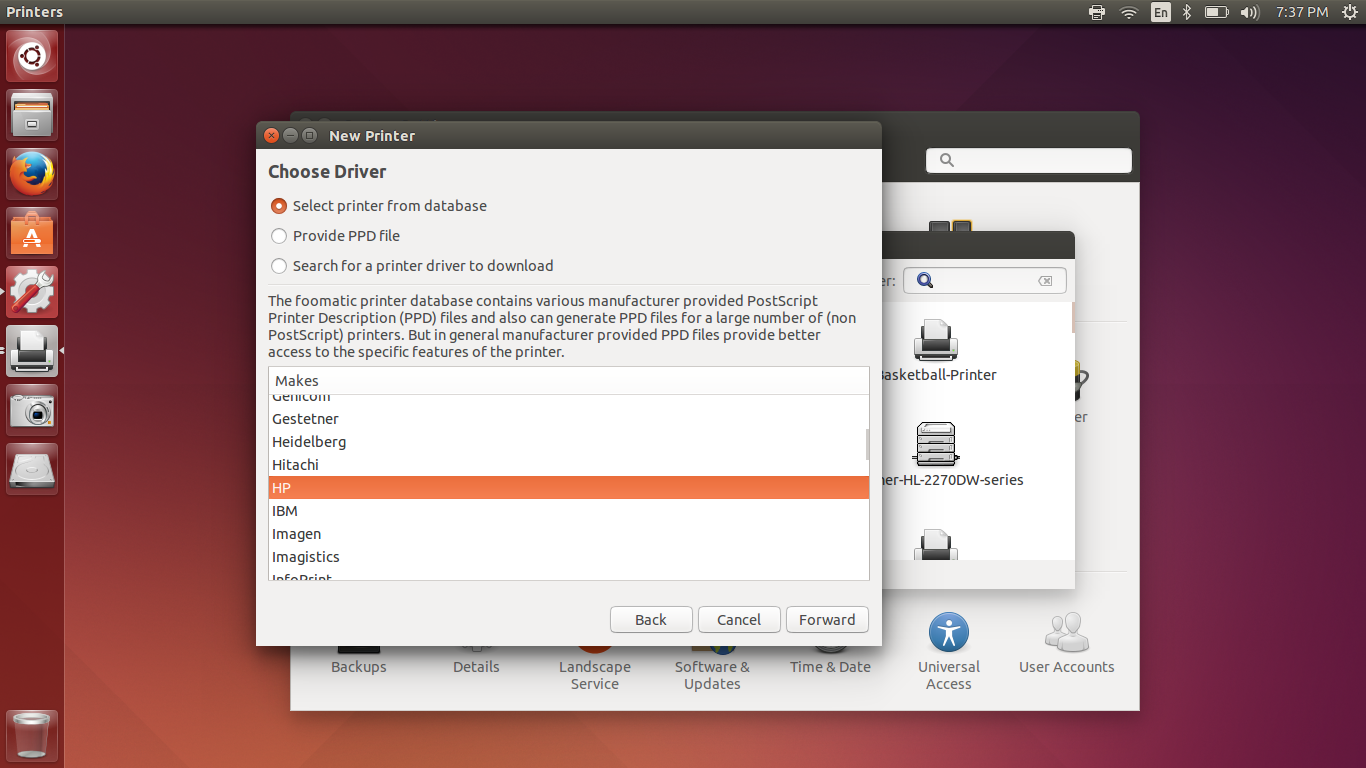Choose Search for a printer driver to download
Image resolution: width=1366 pixels, height=768 pixels.
pos(412,266)
